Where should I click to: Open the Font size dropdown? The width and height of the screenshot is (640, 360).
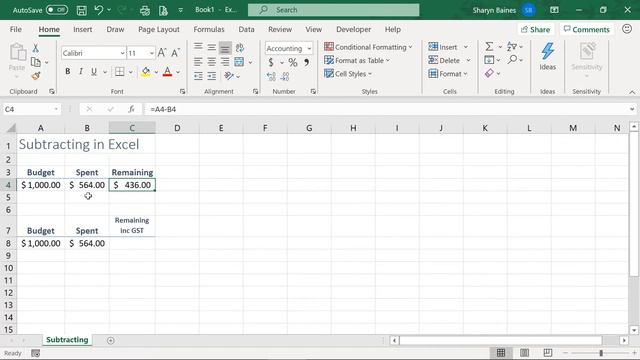[x=151, y=53]
